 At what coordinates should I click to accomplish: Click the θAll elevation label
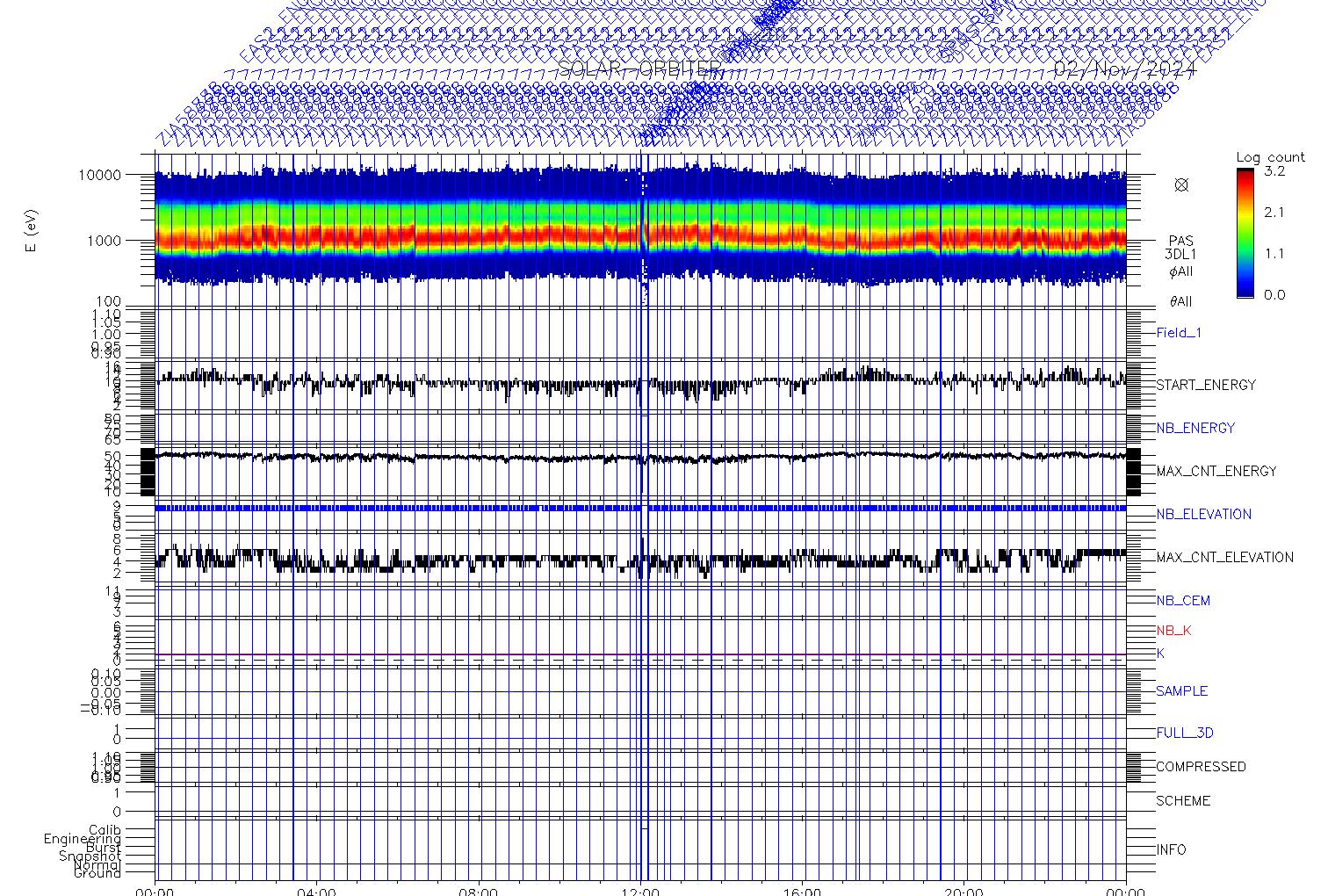tap(1181, 301)
